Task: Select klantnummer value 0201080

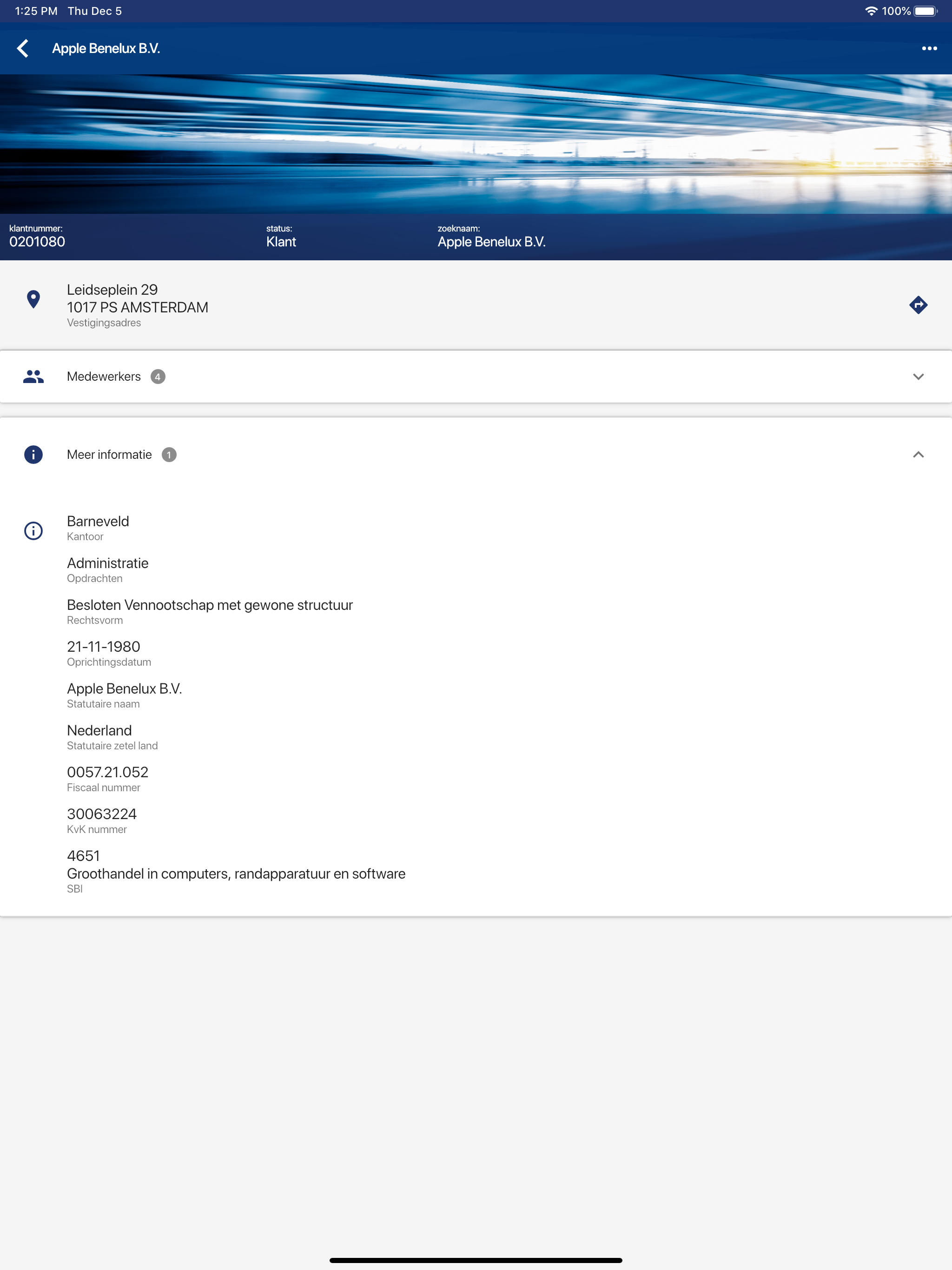Action: [x=37, y=242]
